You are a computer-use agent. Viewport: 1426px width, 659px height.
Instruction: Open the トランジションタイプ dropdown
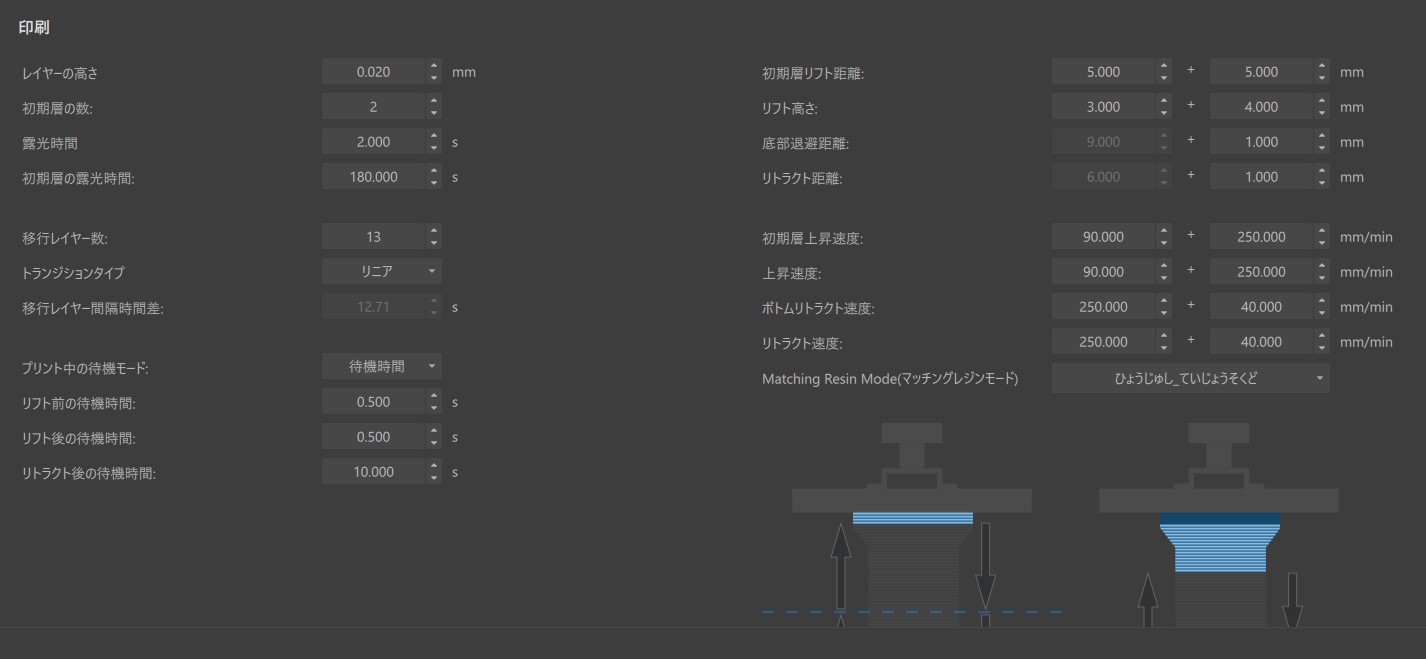381,271
